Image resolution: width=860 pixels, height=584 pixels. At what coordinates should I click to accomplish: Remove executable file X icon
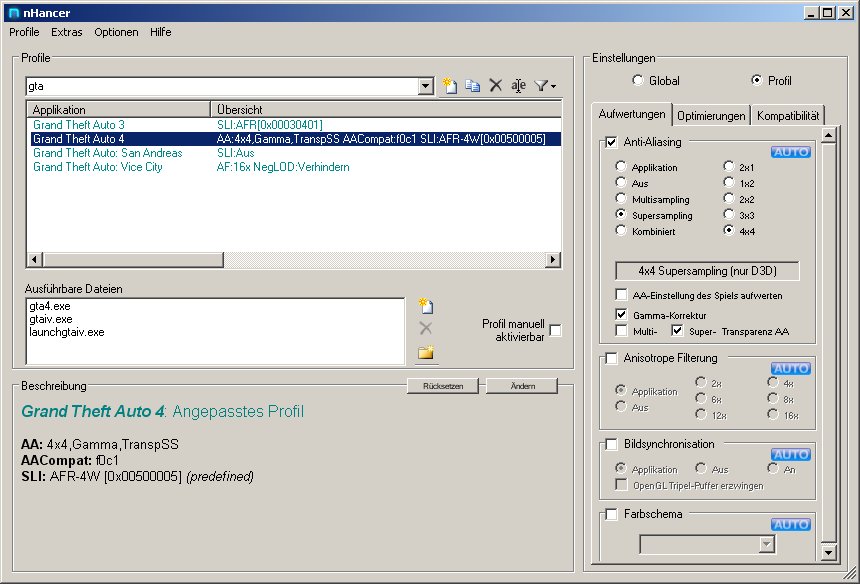(426, 328)
